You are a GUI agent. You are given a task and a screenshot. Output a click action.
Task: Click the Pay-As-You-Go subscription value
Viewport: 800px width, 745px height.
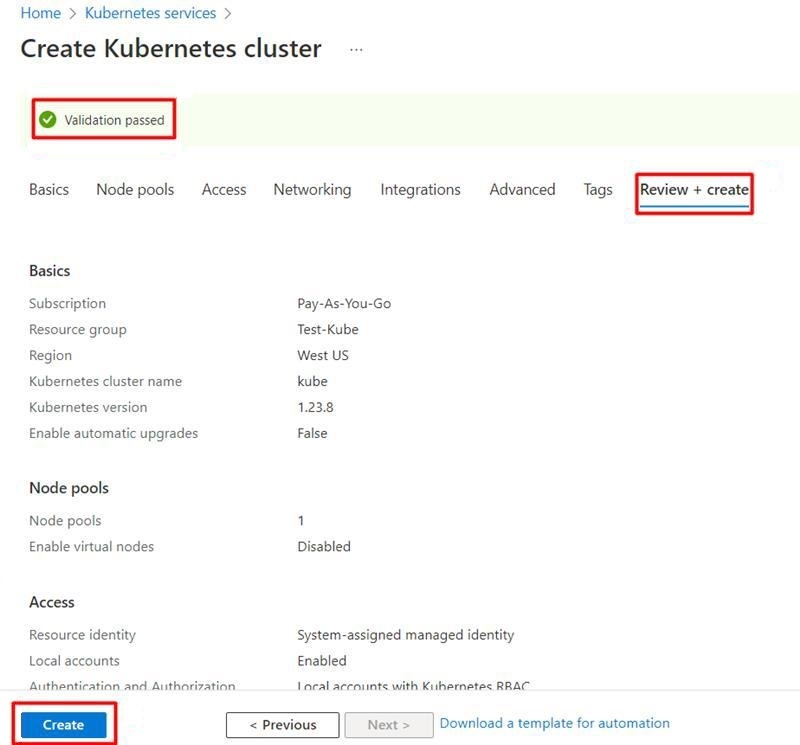[x=344, y=303]
